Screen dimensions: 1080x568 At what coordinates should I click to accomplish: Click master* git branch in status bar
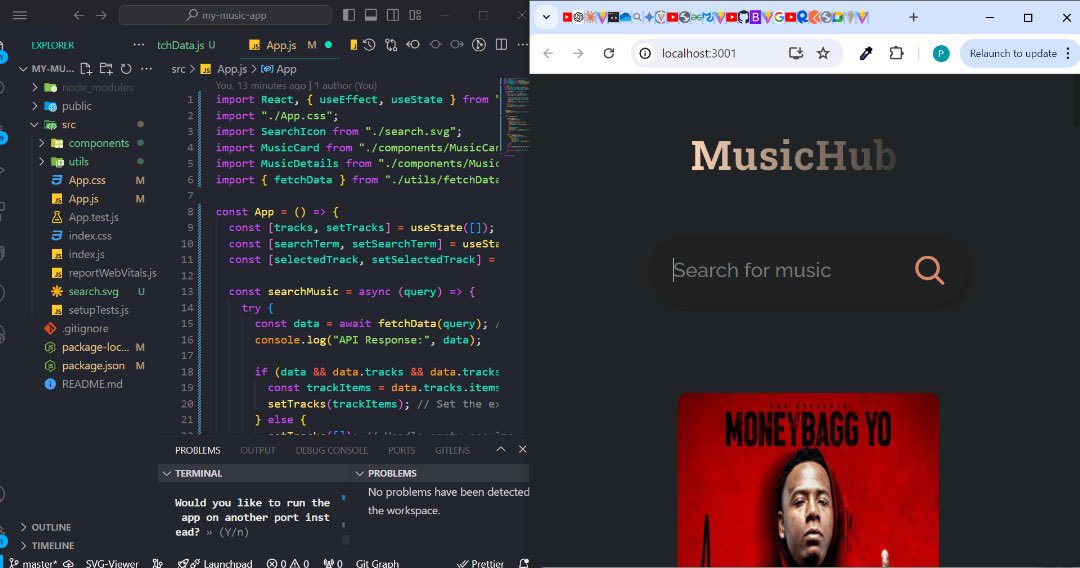pyautogui.click(x=34, y=563)
